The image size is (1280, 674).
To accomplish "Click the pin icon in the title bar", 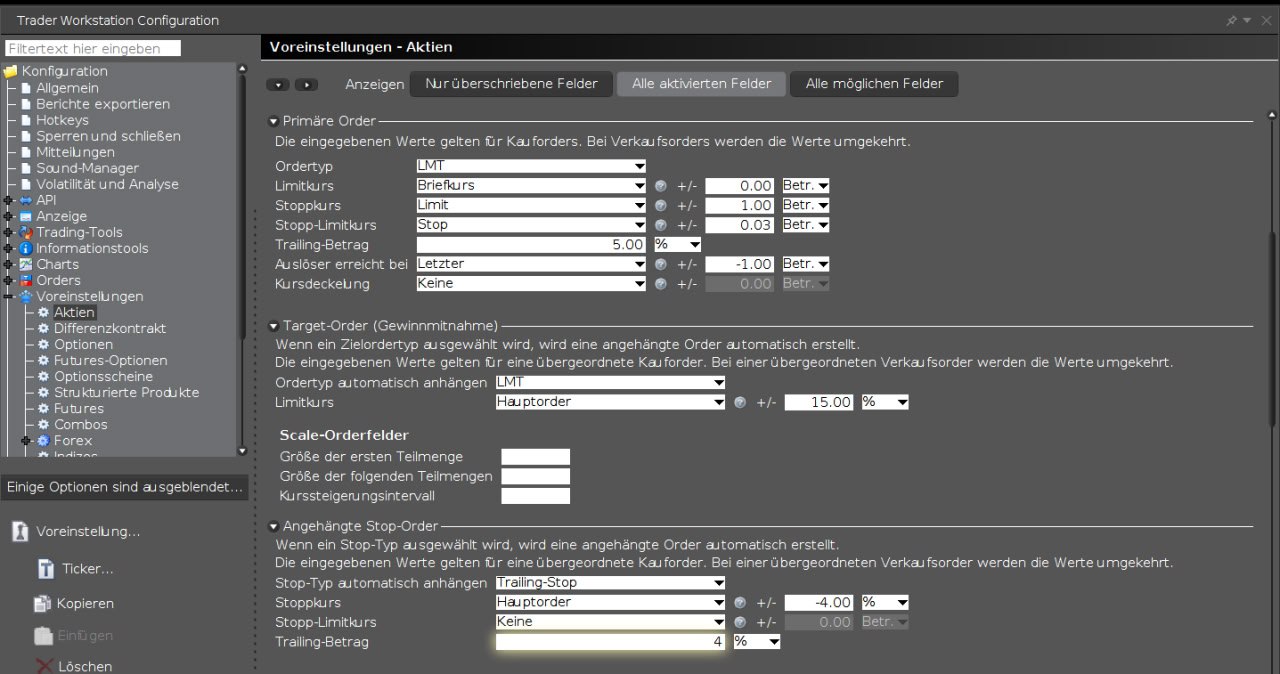I will 1231,21.
